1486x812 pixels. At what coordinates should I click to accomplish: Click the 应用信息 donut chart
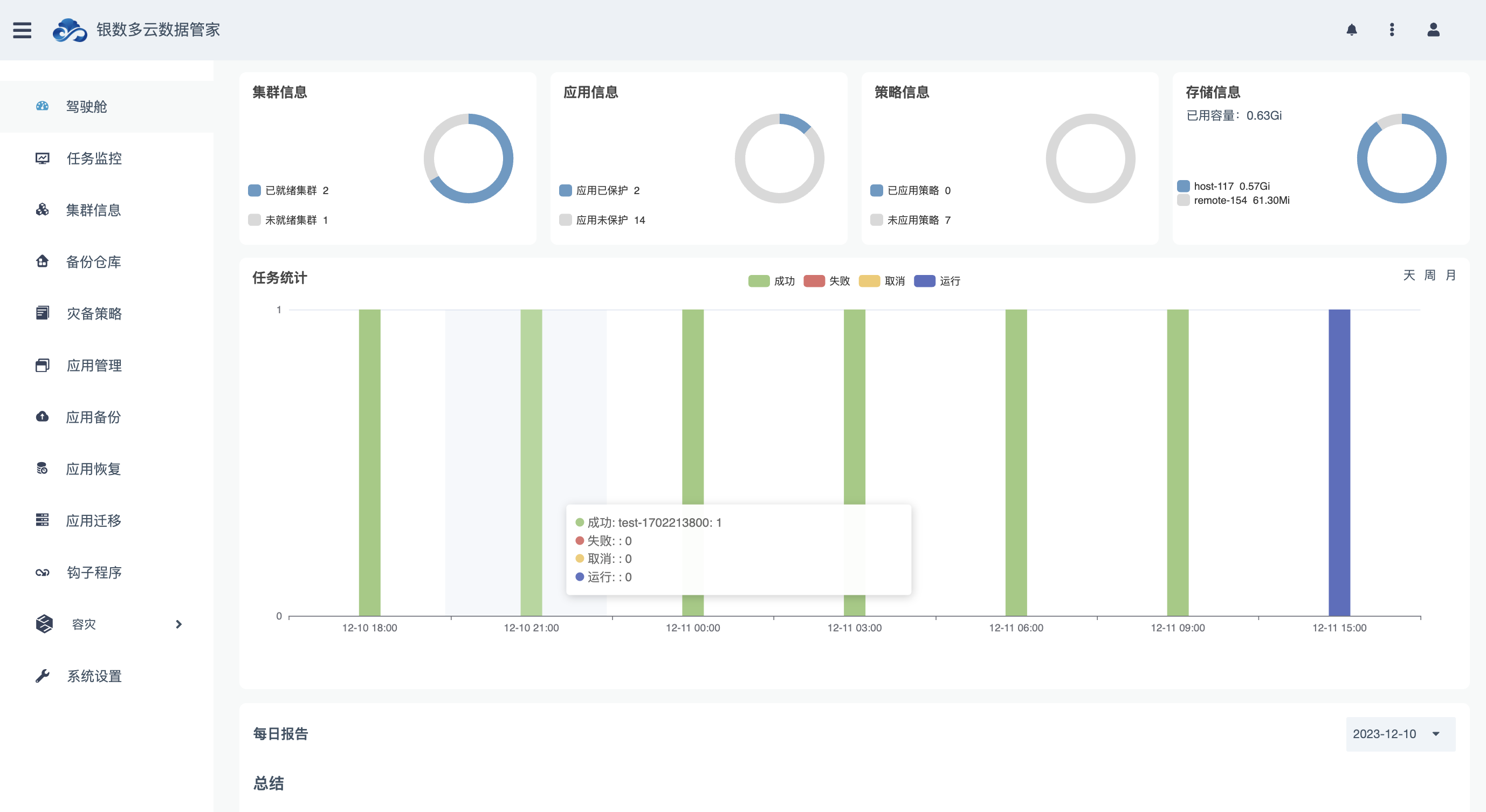click(x=779, y=158)
